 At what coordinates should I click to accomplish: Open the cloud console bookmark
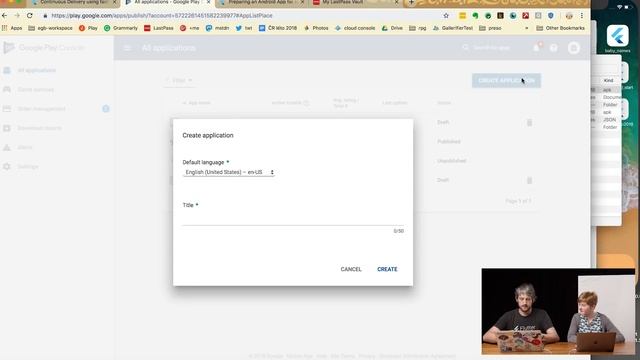(355, 28)
